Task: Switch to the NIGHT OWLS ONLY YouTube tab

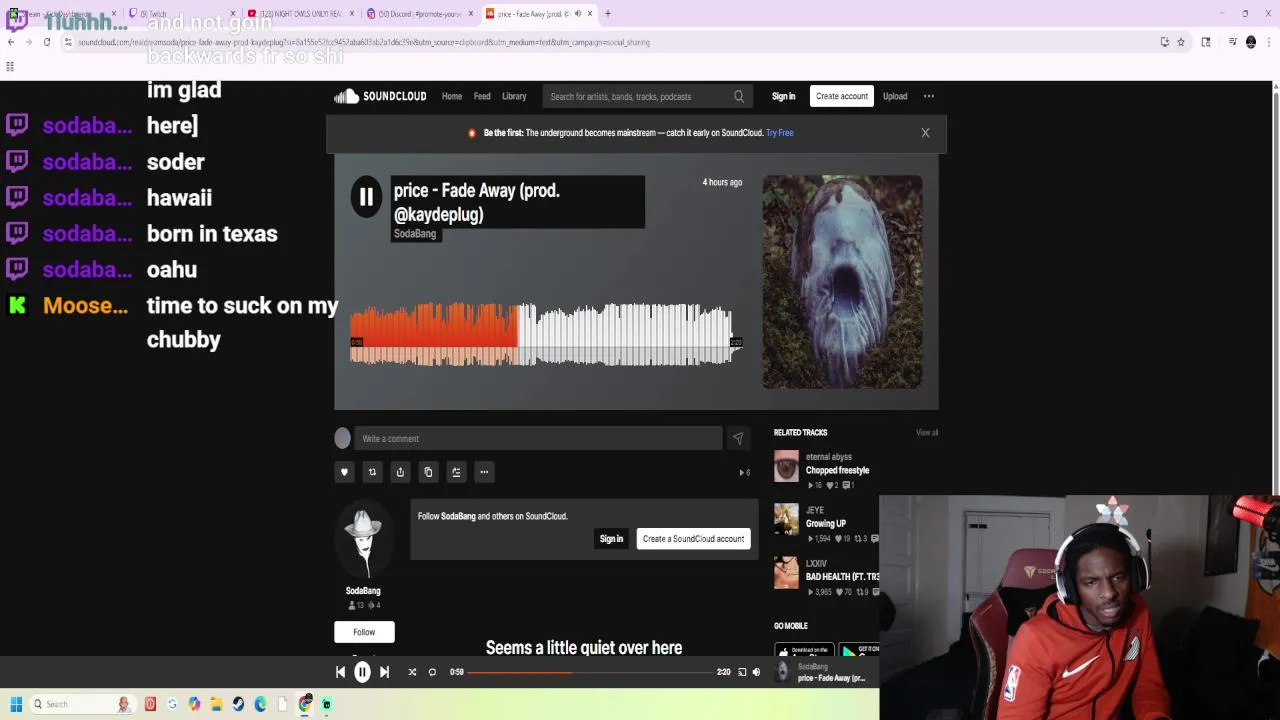Action: [300, 14]
